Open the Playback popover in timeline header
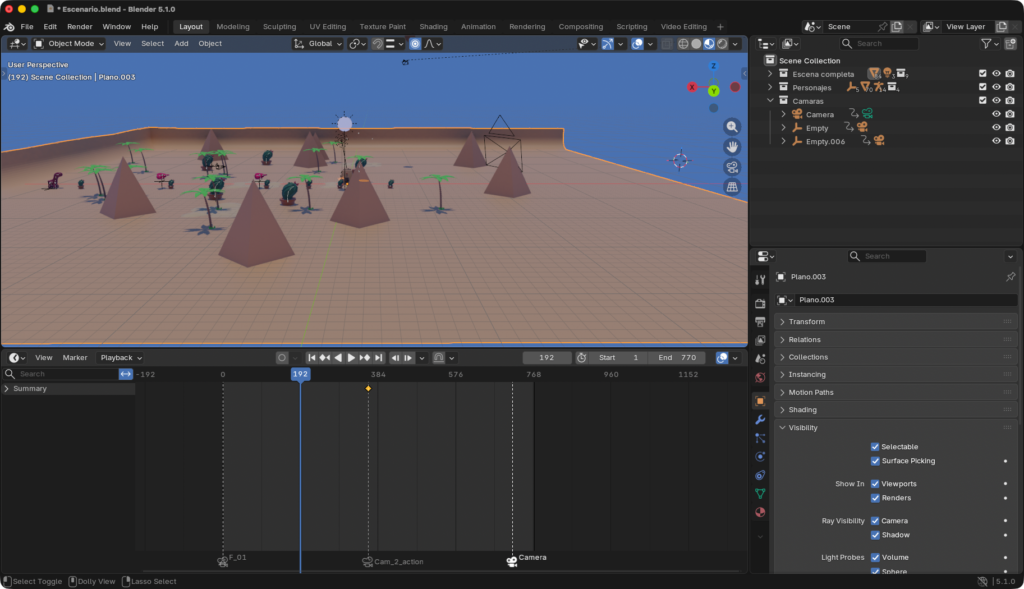The width and height of the screenshot is (1024, 589). [120, 358]
